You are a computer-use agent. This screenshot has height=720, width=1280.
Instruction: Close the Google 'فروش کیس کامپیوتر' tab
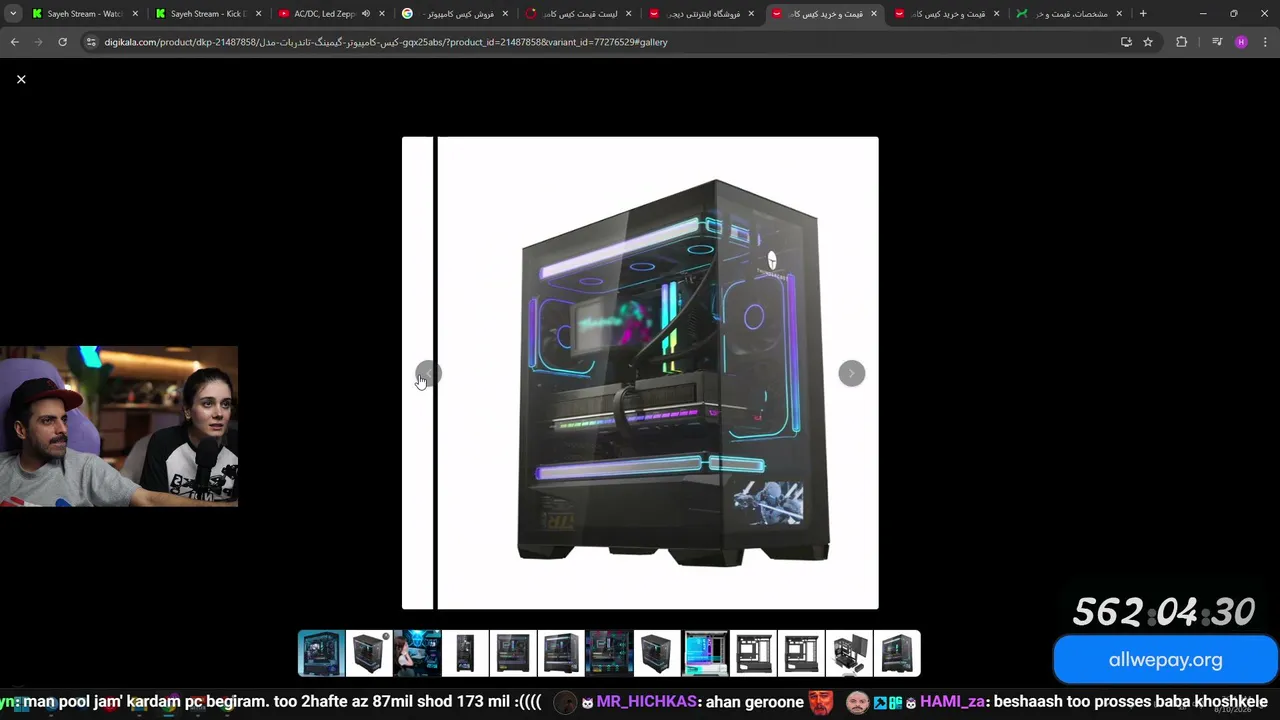505,14
